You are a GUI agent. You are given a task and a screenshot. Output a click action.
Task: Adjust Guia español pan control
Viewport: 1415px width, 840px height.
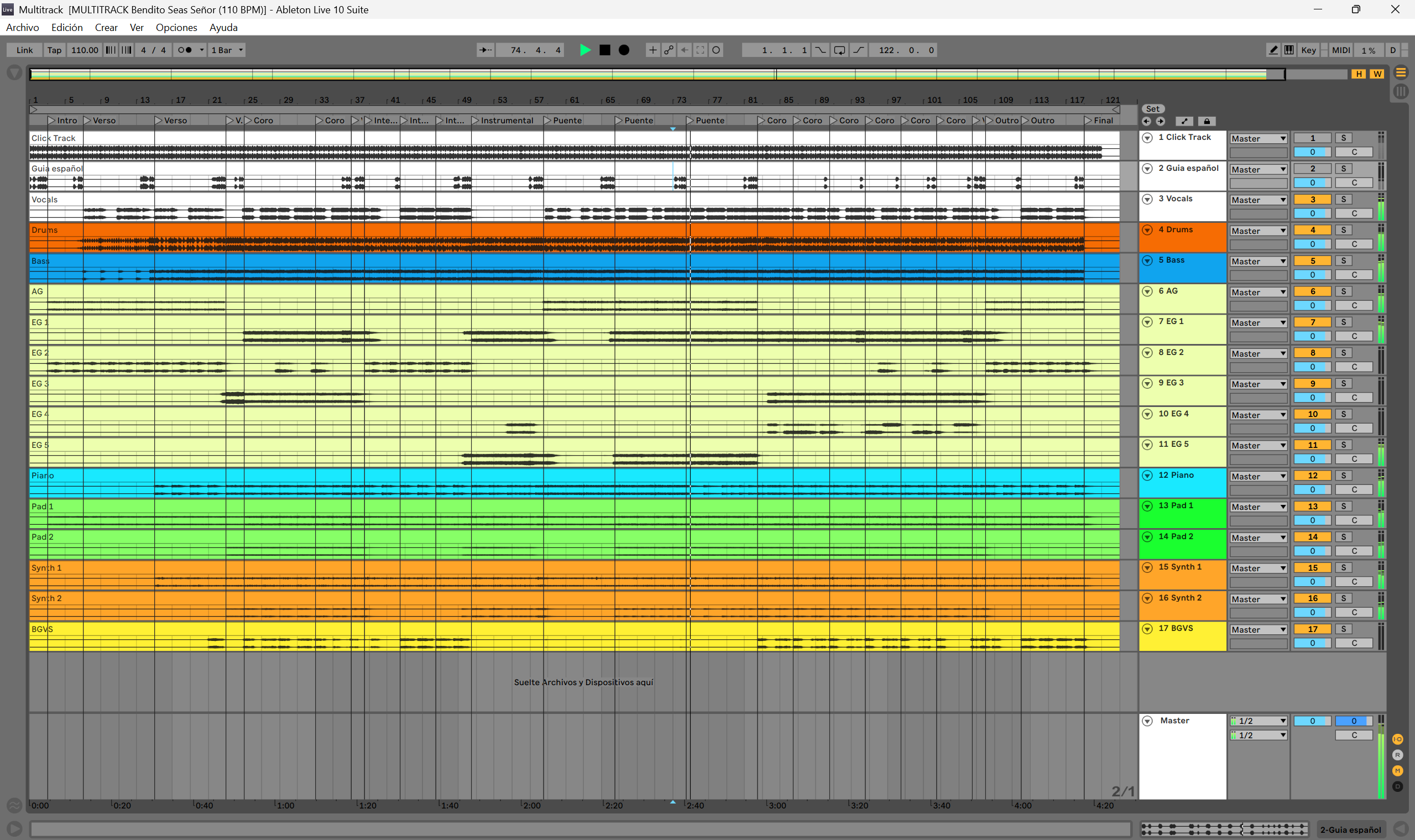(x=1354, y=183)
